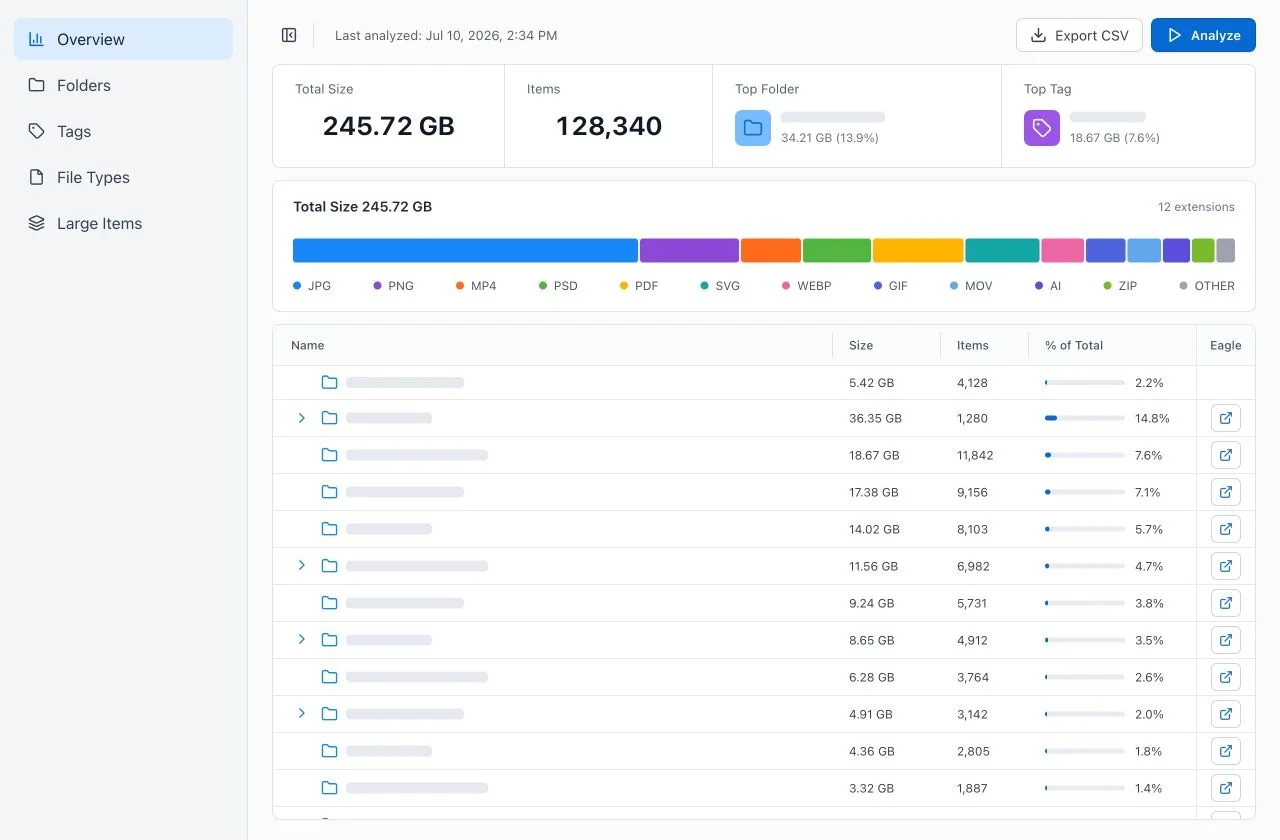Open in Eagle icon for 9.24 GB folder
The image size is (1280, 840).
(x=1226, y=603)
